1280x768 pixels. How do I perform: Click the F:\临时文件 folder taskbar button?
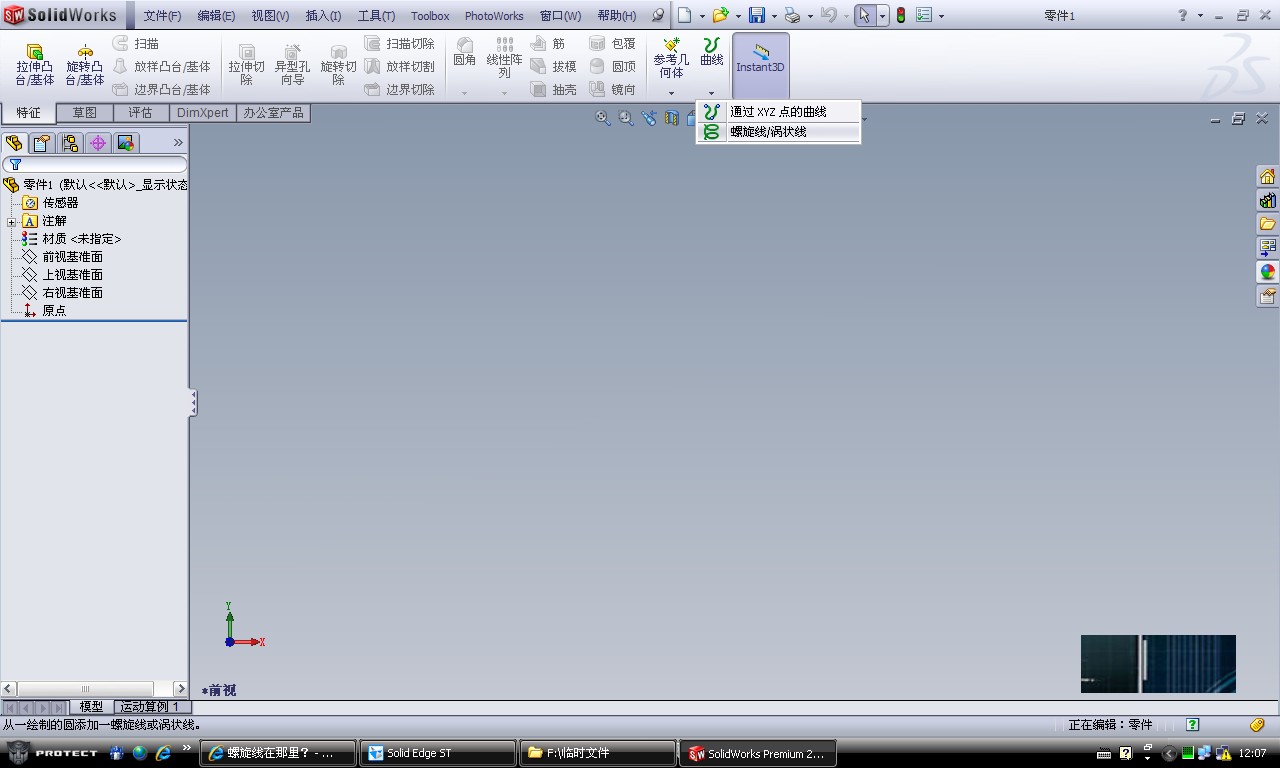(598, 753)
